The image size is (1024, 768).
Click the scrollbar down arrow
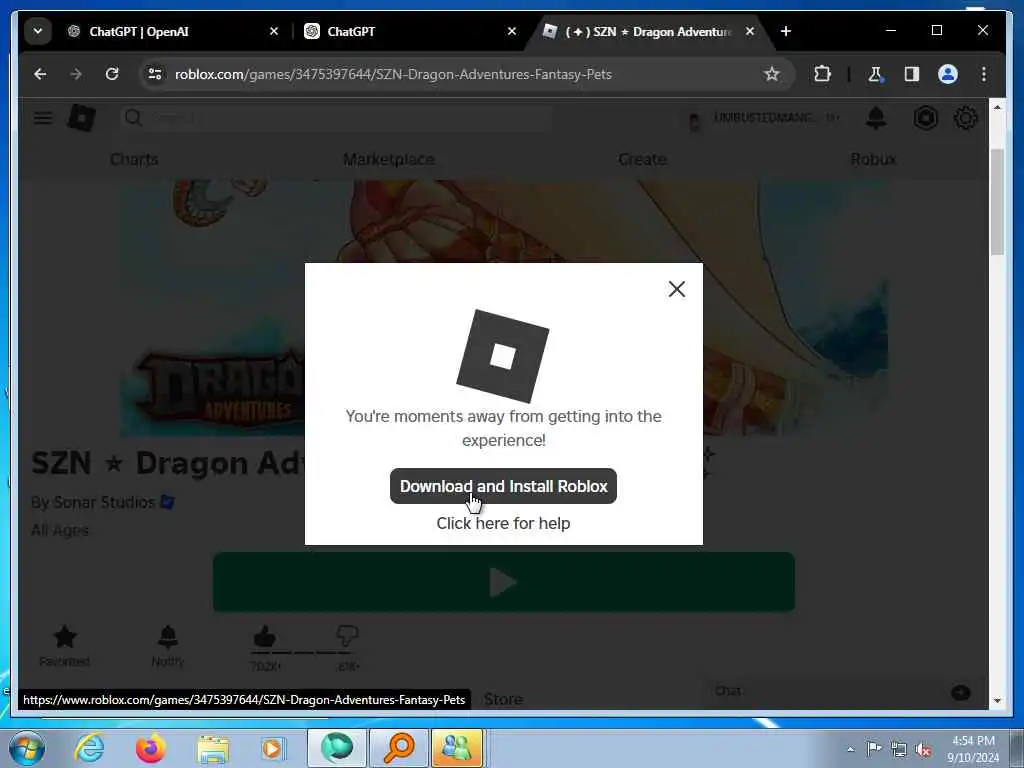pos(997,701)
